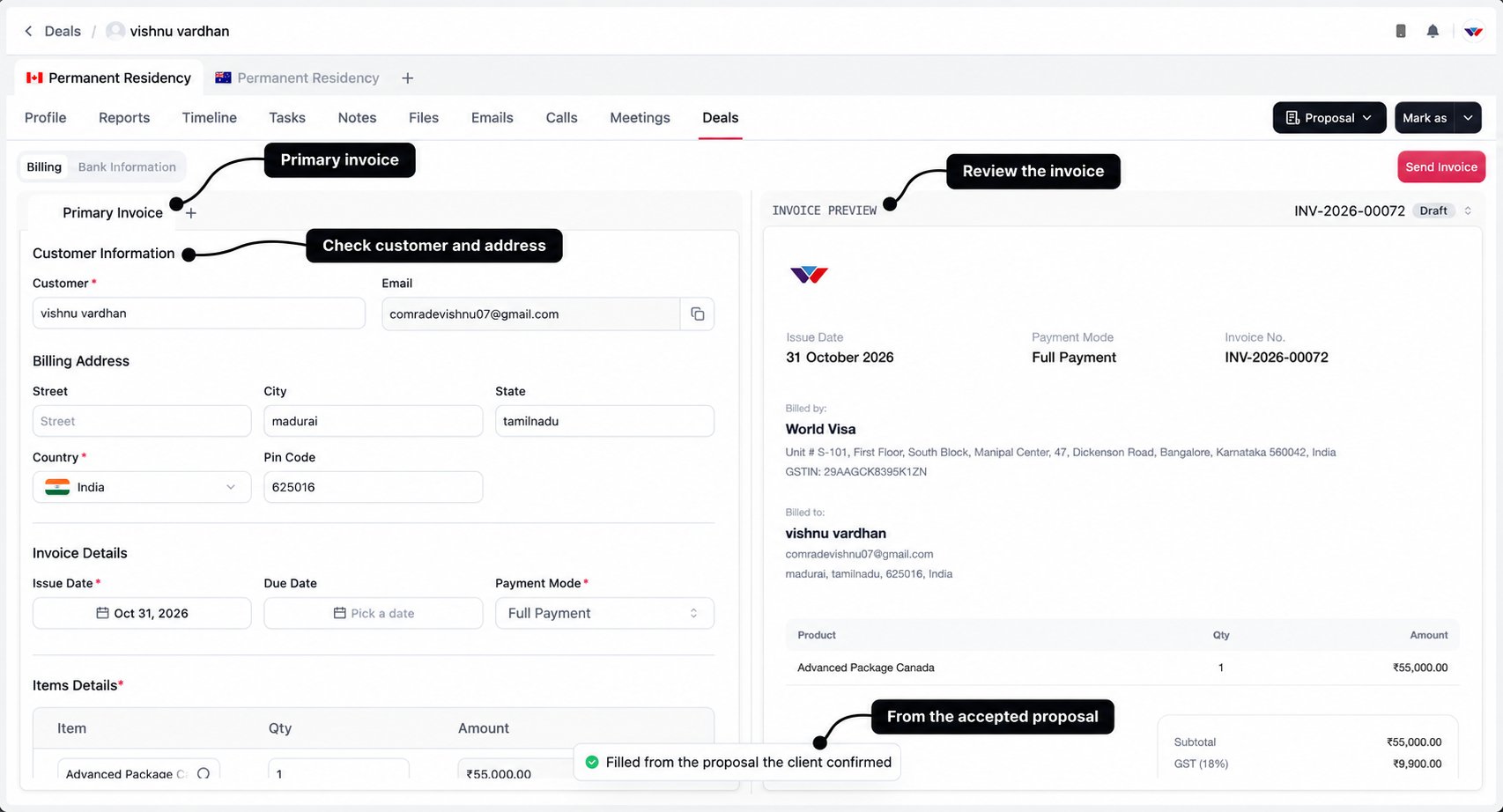1503x812 pixels.
Task: Add a new invoice tab with the plus next to Primary Invoice
Action: point(191,213)
